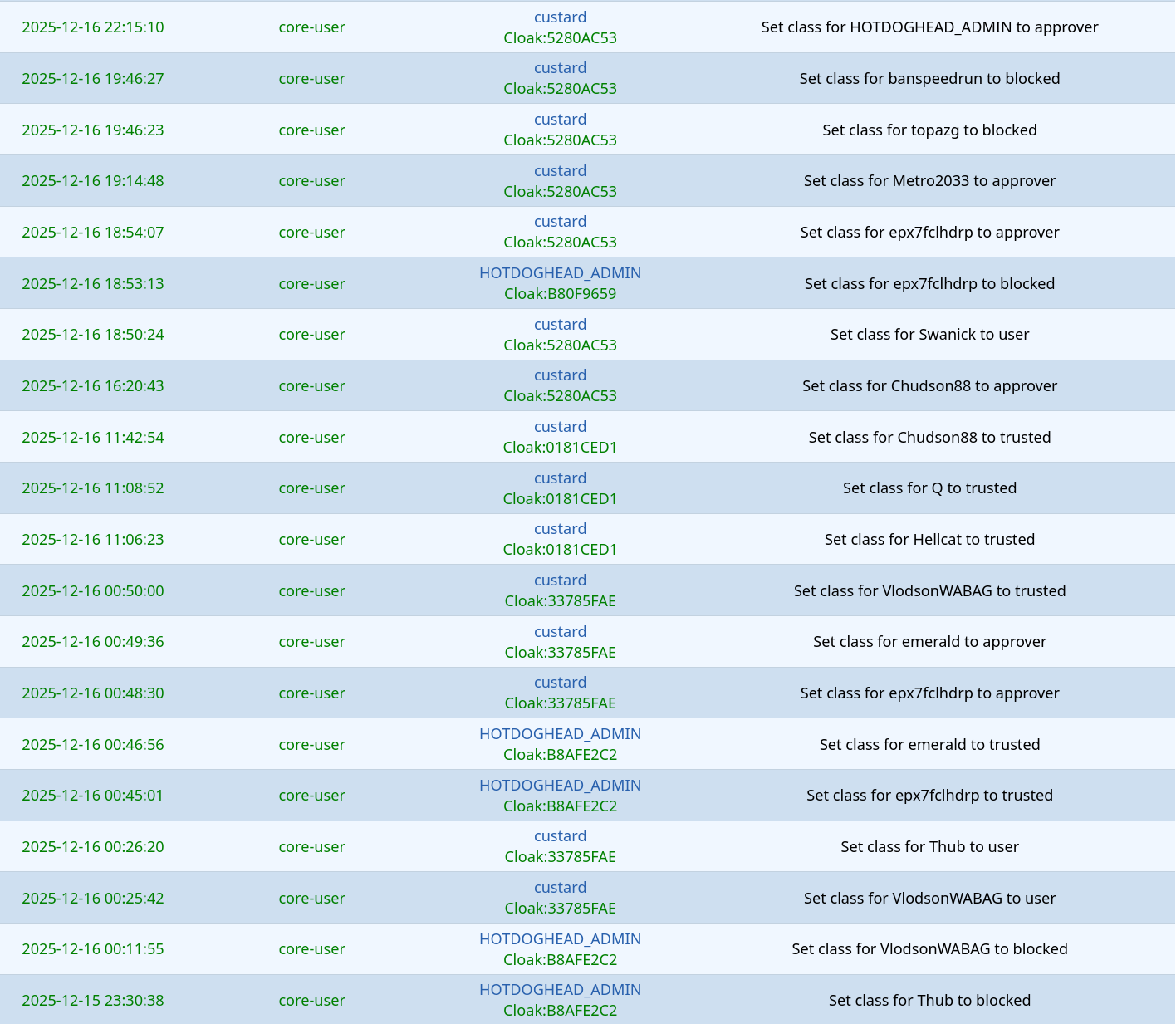1176x1024 pixels.
Task: Select 'Set class for VlodsonWABAG to blocked'
Action: pyautogui.click(x=929, y=949)
